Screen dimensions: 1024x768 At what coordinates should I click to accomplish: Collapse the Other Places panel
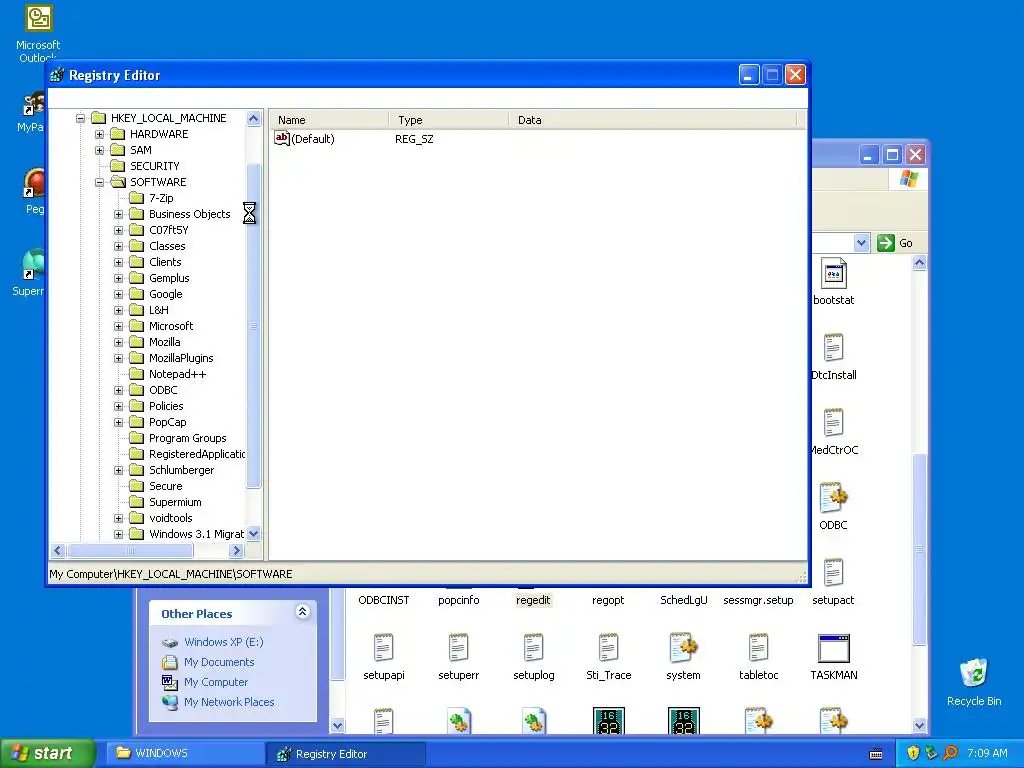click(302, 612)
